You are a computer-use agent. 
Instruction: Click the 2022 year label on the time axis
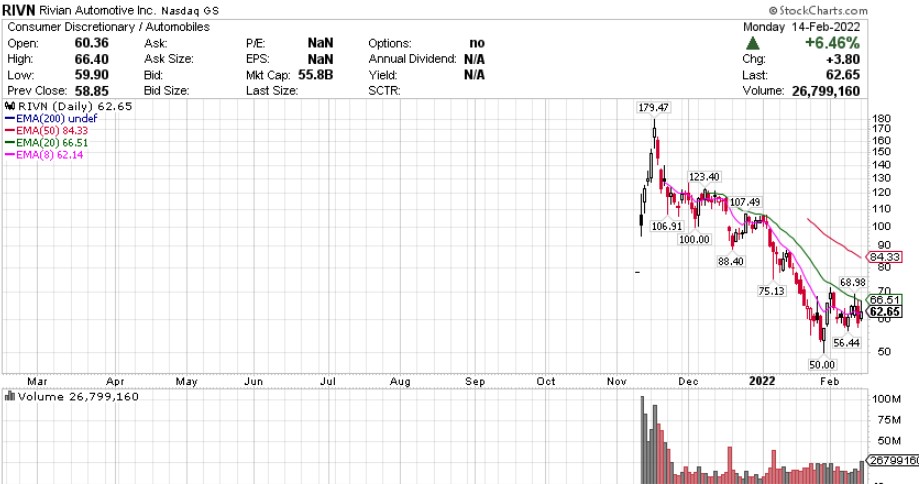[x=762, y=381]
